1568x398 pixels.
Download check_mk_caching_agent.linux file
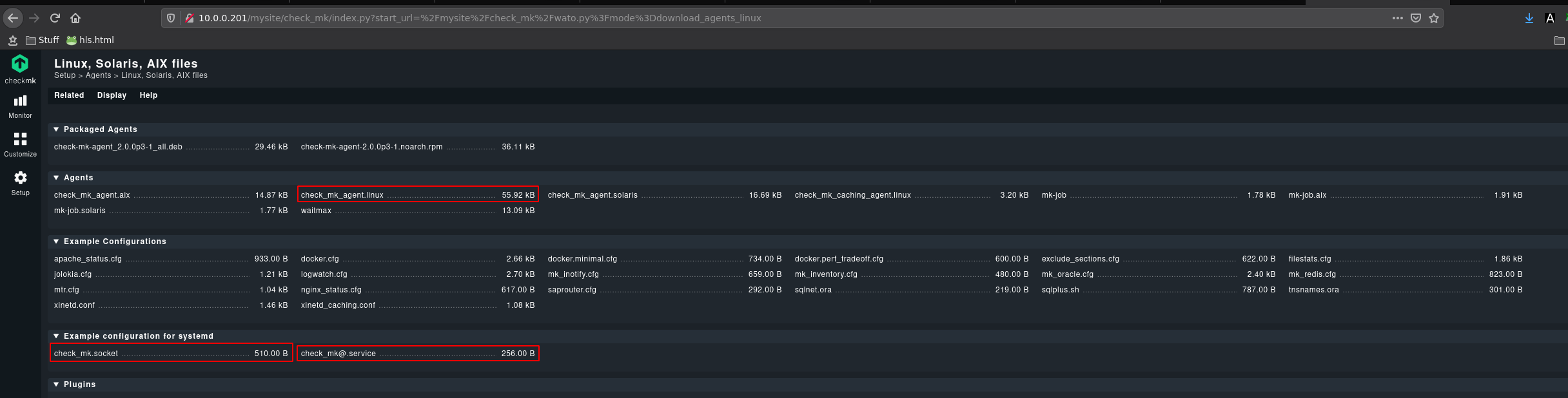tap(852, 195)
